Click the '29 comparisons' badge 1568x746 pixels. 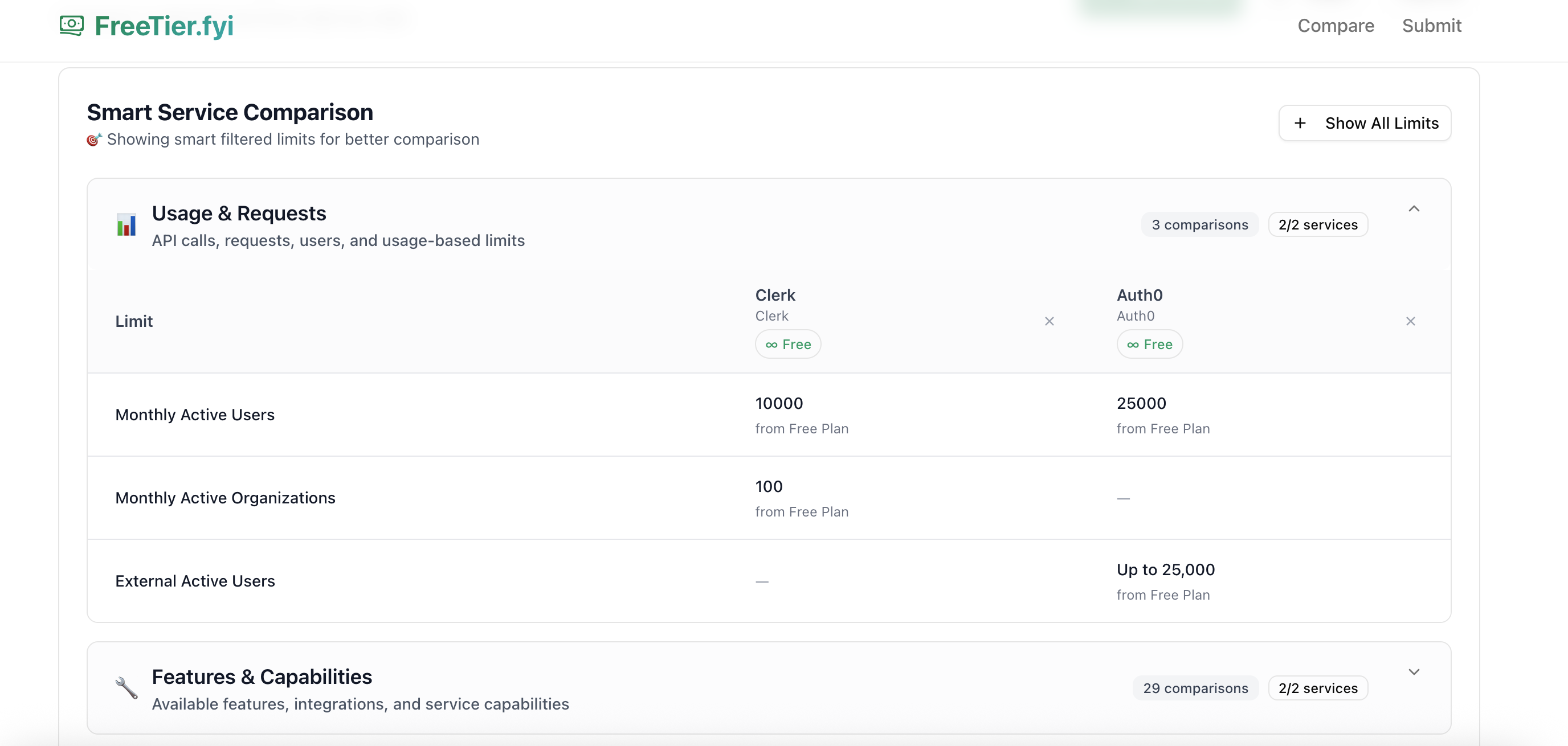click(1195, 688)
